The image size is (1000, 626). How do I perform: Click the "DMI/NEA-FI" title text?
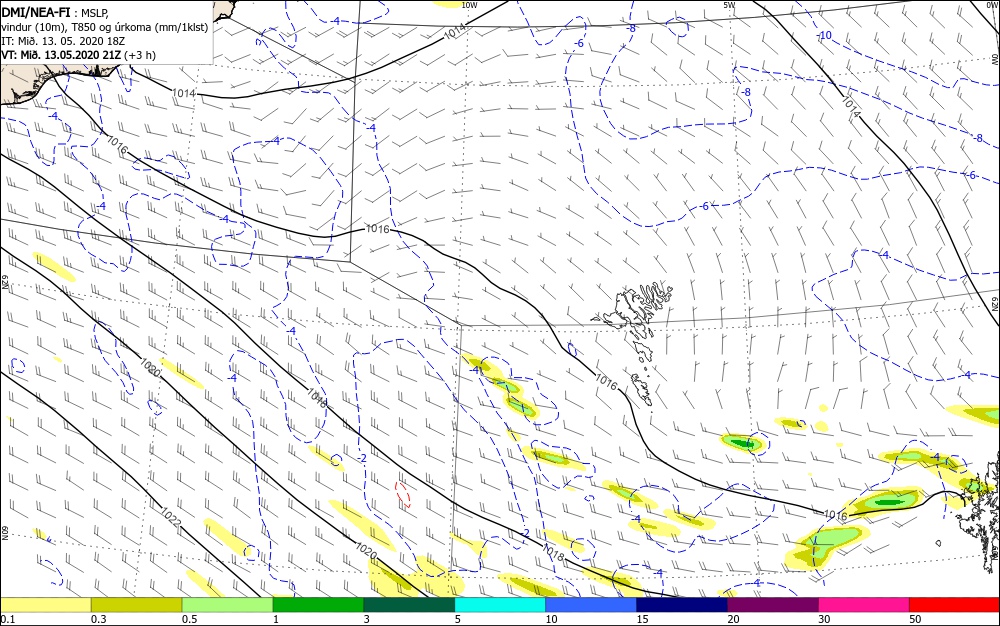pos(34,11)
